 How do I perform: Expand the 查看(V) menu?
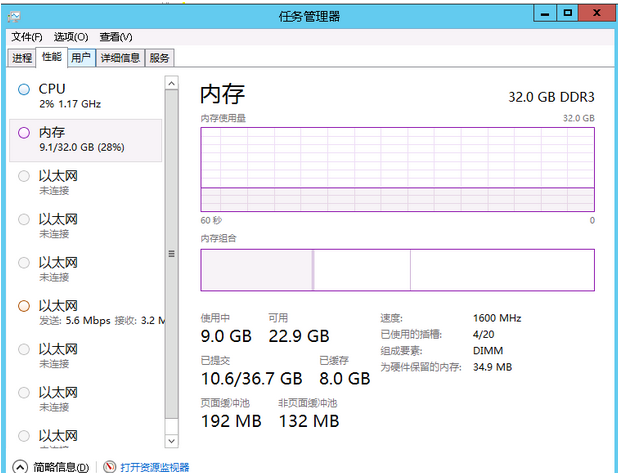(116, 37)
